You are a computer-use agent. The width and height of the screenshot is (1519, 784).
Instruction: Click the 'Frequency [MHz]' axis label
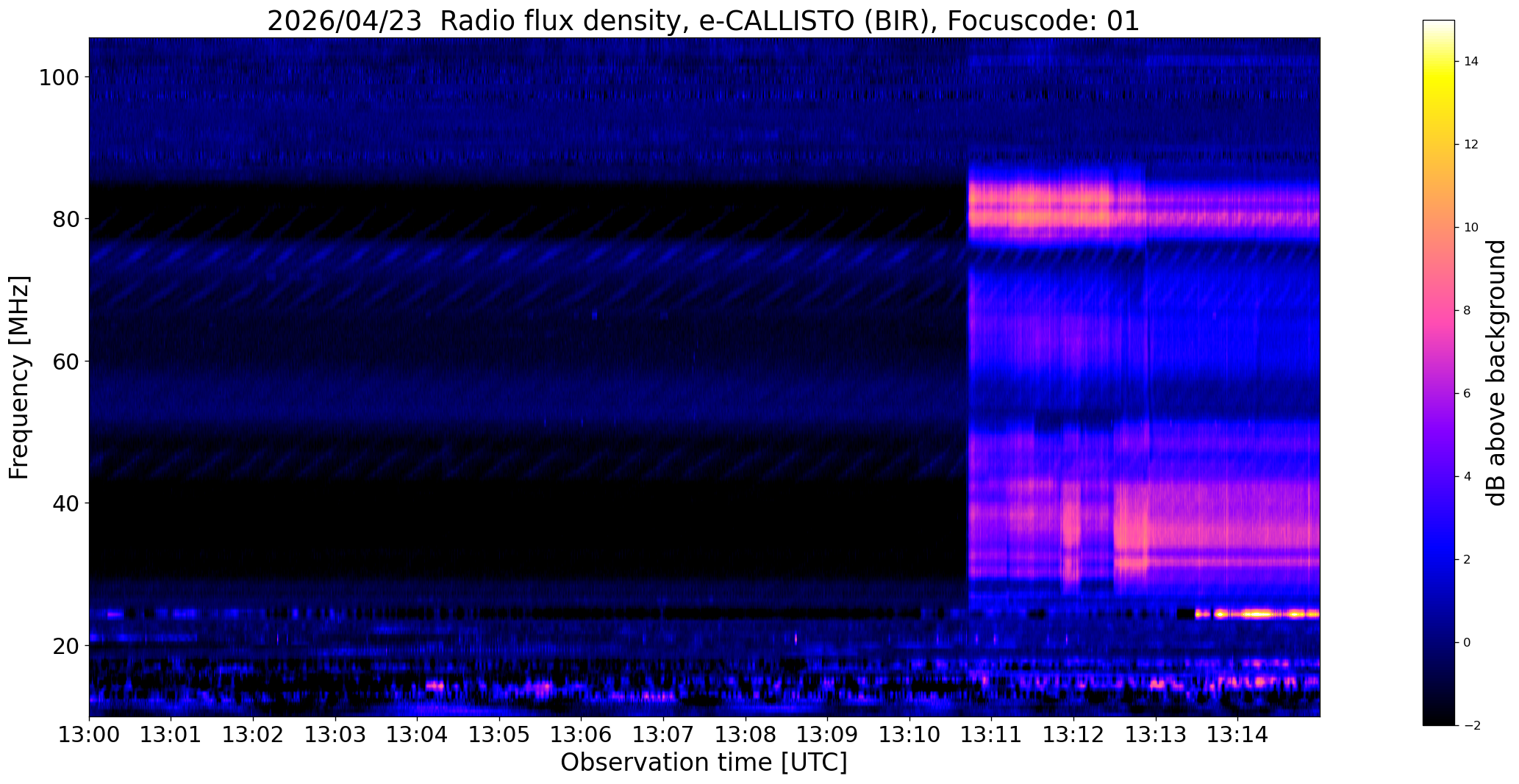click(x=19, y=377)
